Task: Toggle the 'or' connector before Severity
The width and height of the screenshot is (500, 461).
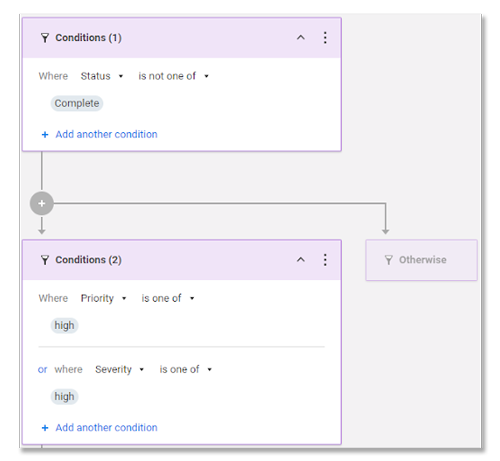Action: pos(42,370)
